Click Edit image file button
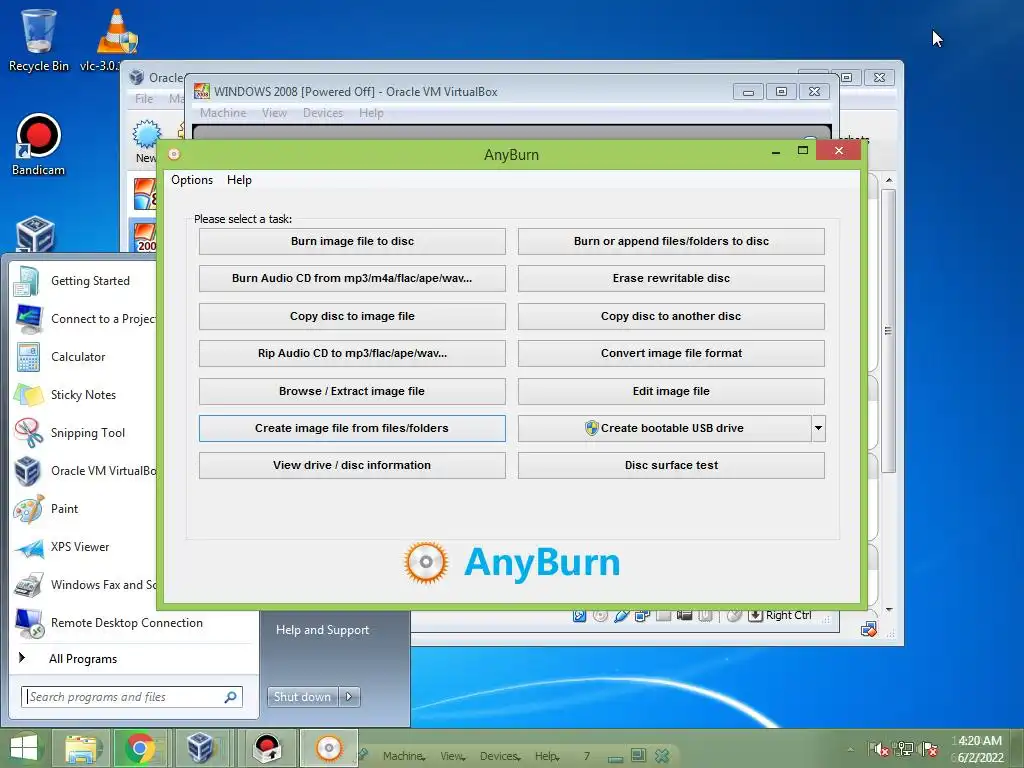 pyautogui.click(x=671, y=391)
